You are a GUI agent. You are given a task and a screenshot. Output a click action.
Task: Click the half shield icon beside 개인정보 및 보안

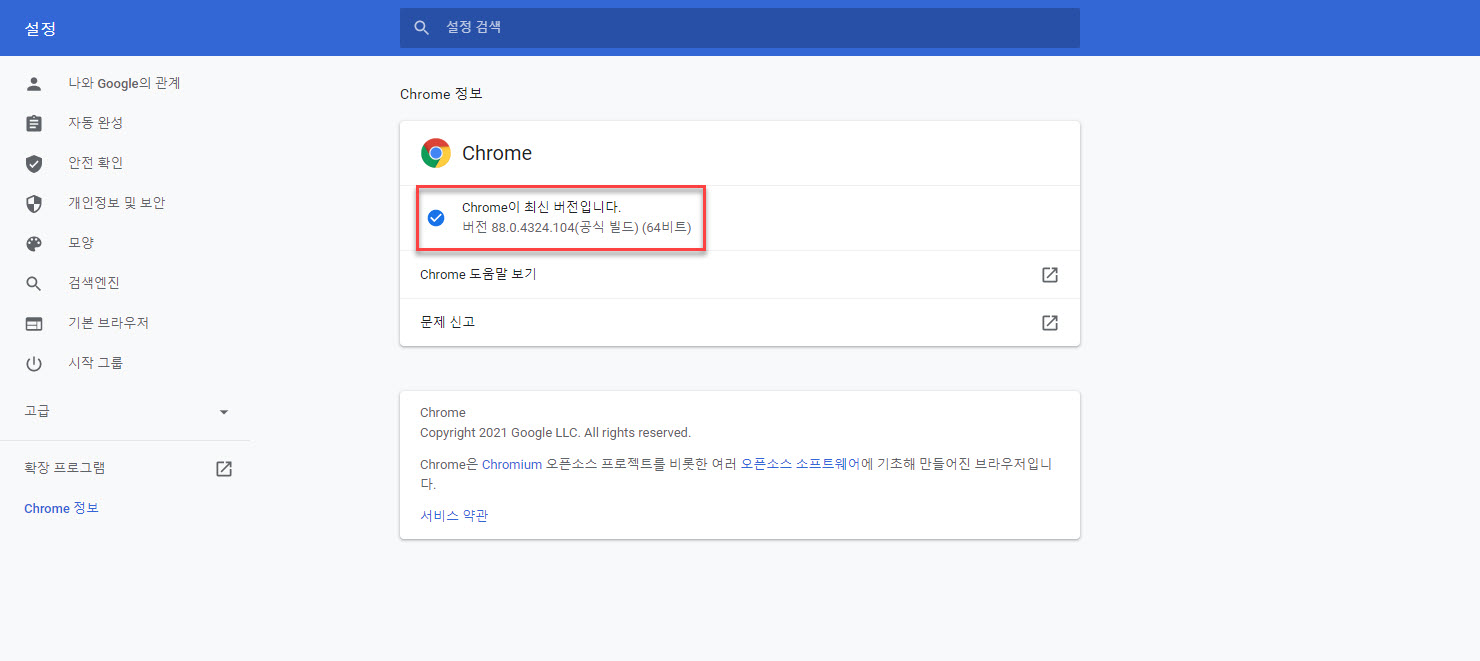34,204
